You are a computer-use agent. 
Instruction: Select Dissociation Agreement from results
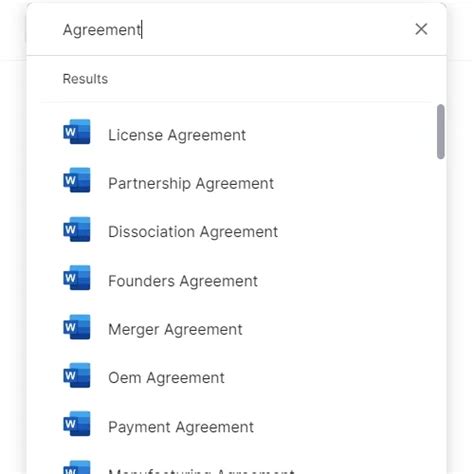(x=193, y=232)
